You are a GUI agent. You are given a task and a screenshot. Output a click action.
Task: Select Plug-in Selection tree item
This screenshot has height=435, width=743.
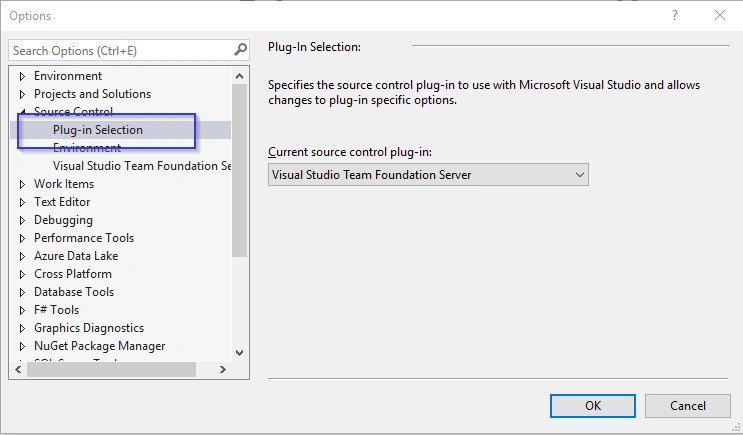tap(98, 130)
